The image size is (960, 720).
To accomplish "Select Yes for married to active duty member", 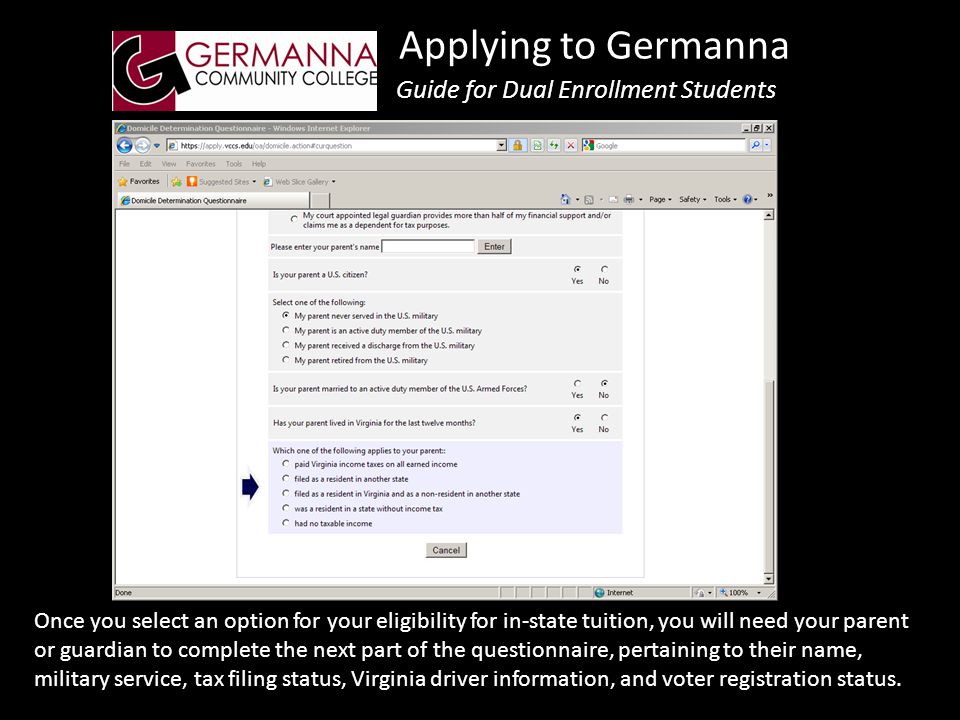I will coord(577,383).
